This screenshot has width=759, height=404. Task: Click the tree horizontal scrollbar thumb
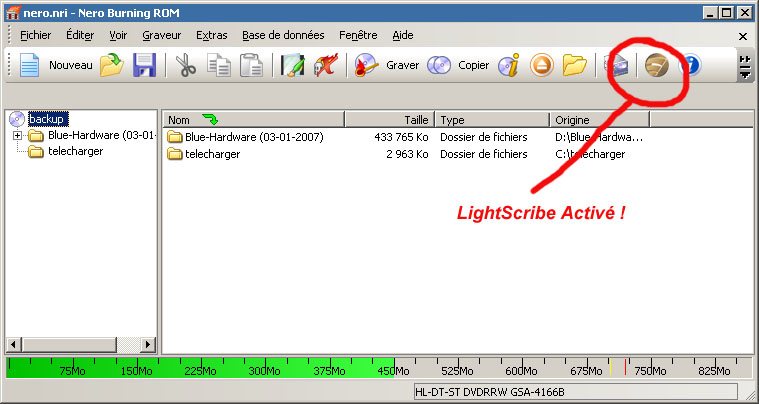pos(69,344)
